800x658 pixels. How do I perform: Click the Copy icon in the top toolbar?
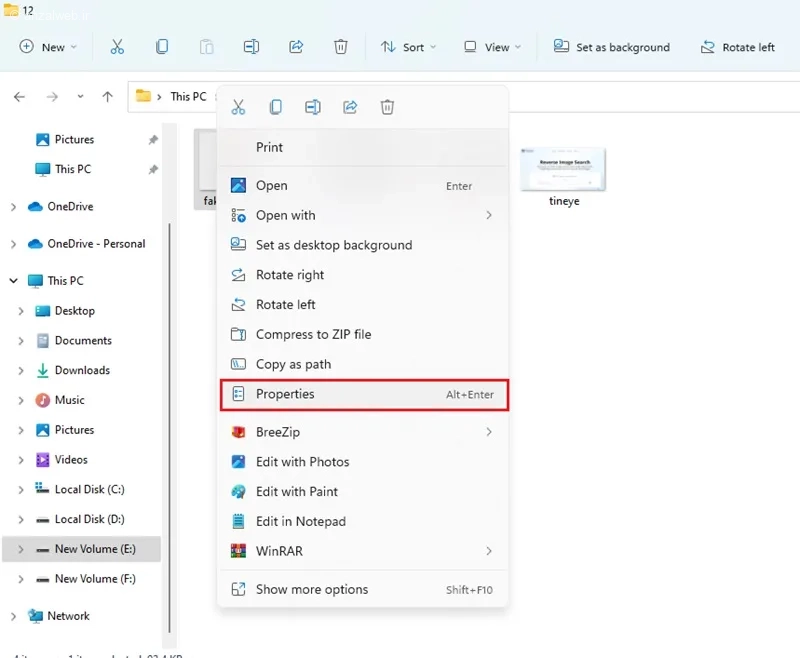pyautogui.click(x=162, y=47)
